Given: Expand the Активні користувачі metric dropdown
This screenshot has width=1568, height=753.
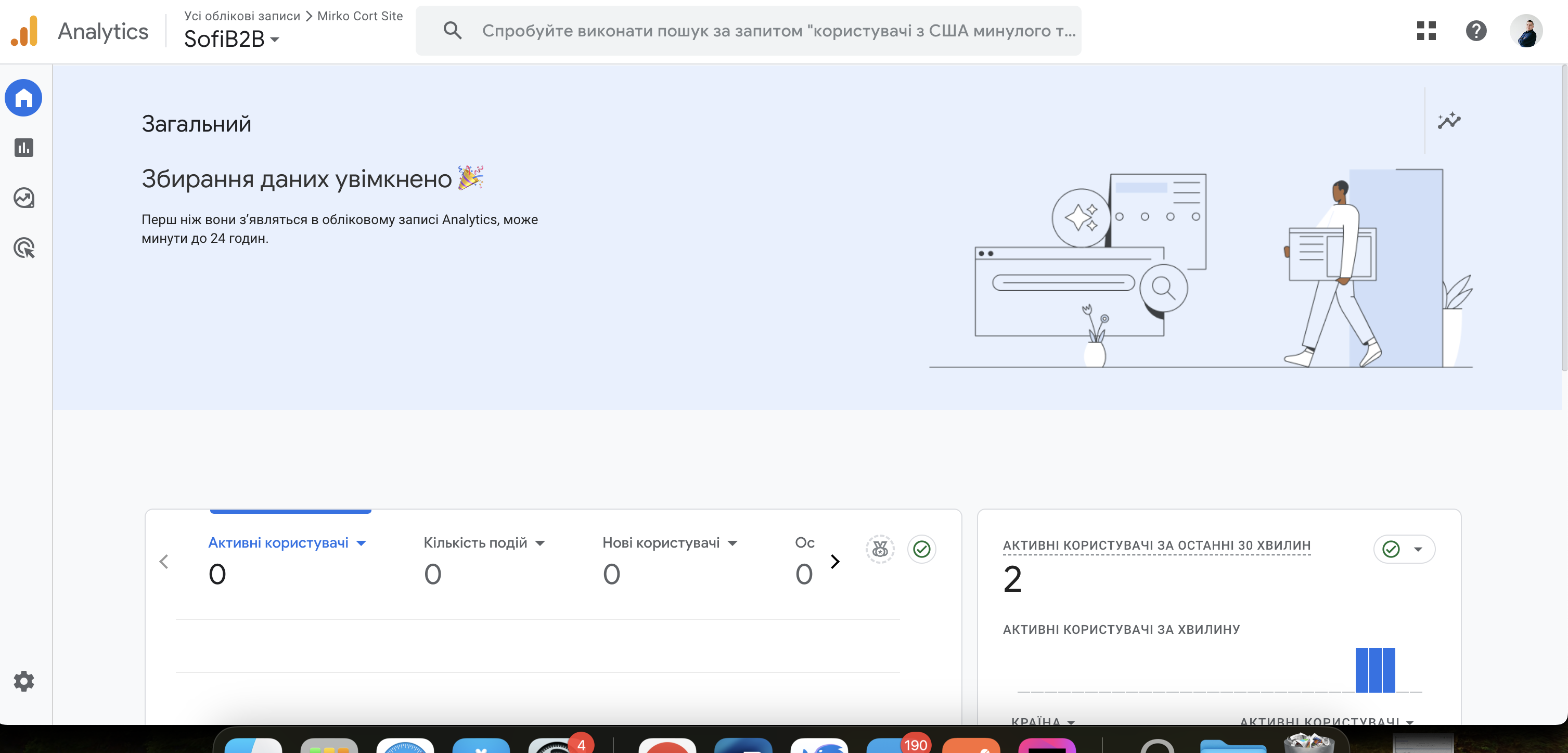Looking at the screenshot, I should 362,543.
